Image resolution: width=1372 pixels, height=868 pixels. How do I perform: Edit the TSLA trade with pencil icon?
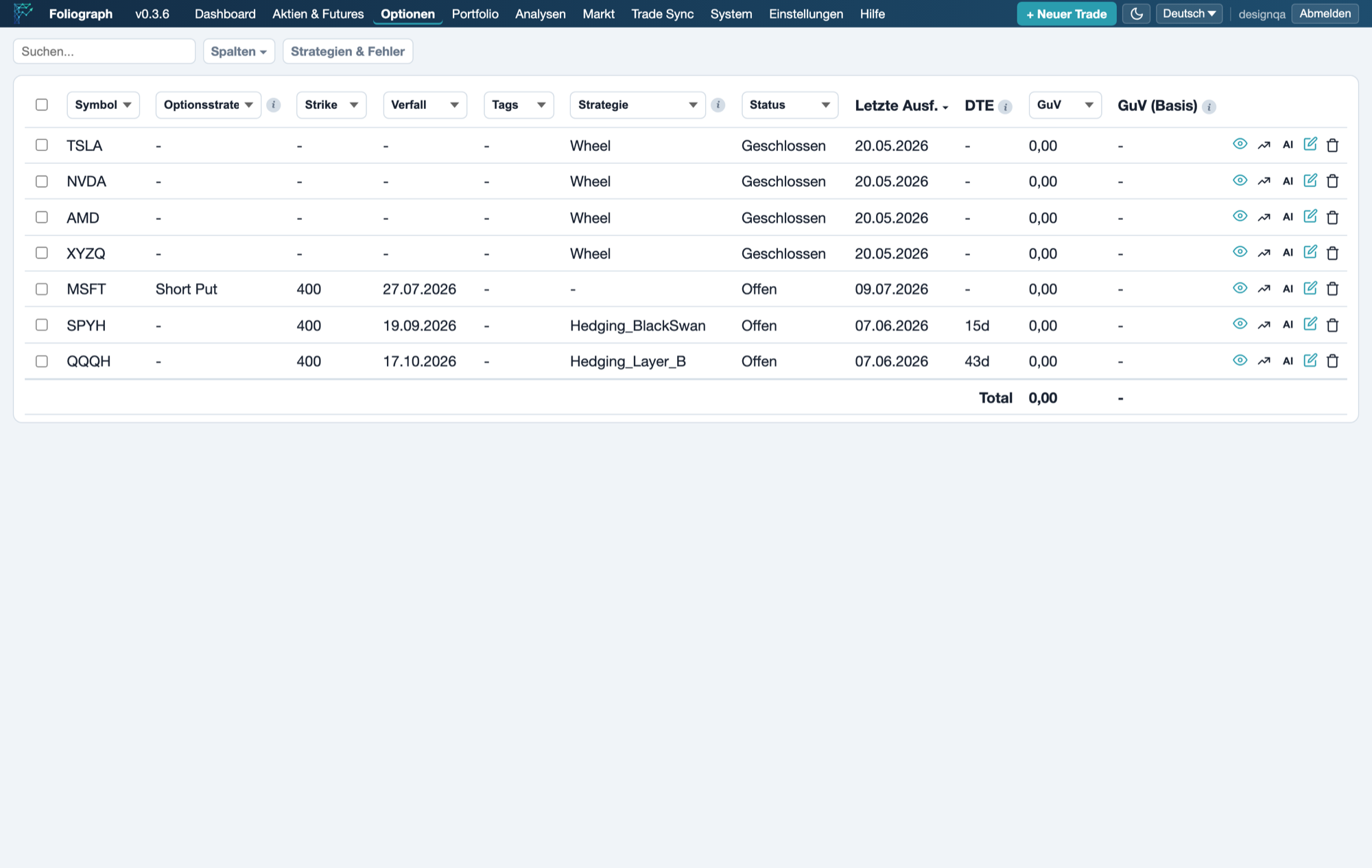tap(1310, 144)
